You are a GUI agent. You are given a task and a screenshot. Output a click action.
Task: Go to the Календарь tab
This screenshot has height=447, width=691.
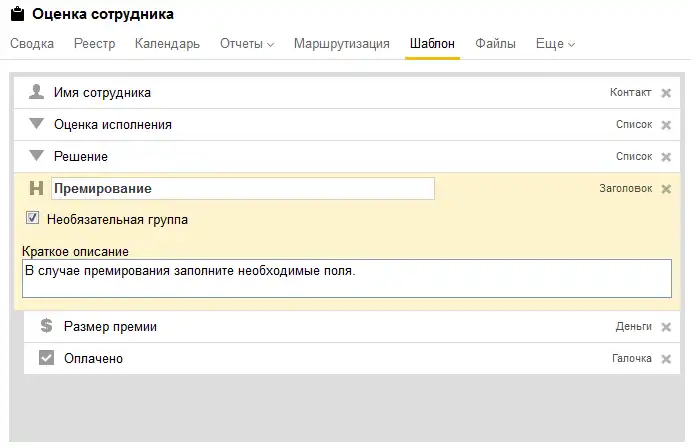pyautogui.click(x=167, y=44)
